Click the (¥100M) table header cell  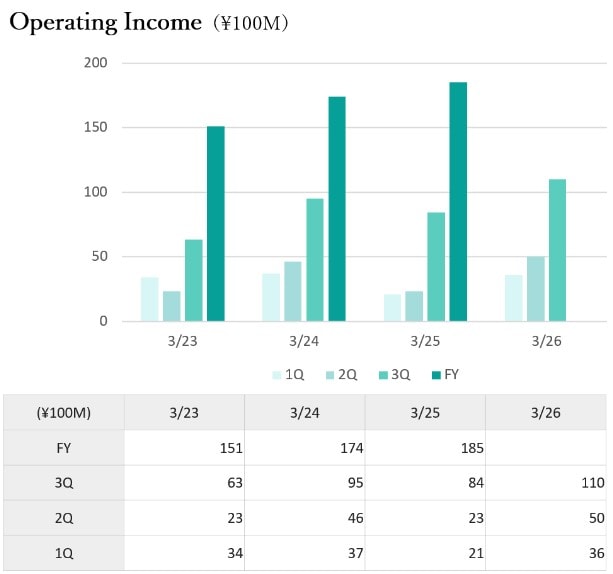tap(64, 412)
